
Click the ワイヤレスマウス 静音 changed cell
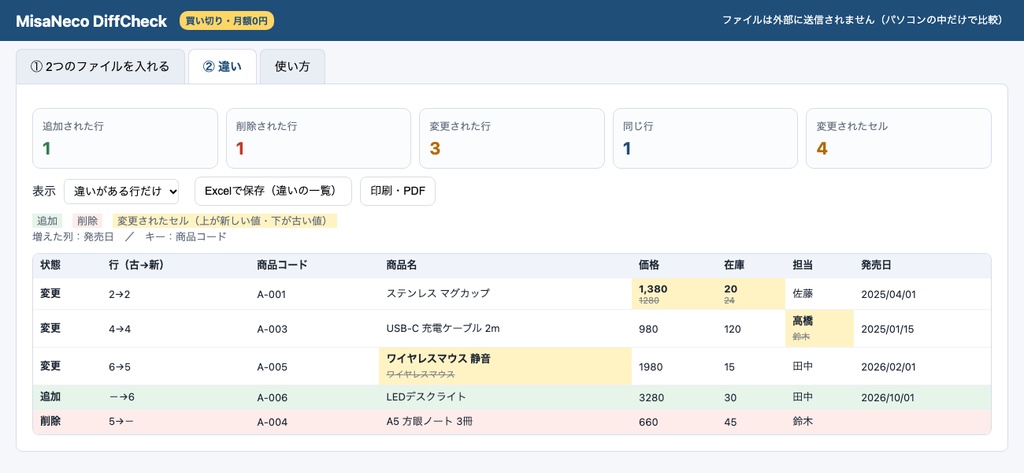[505, 367]
